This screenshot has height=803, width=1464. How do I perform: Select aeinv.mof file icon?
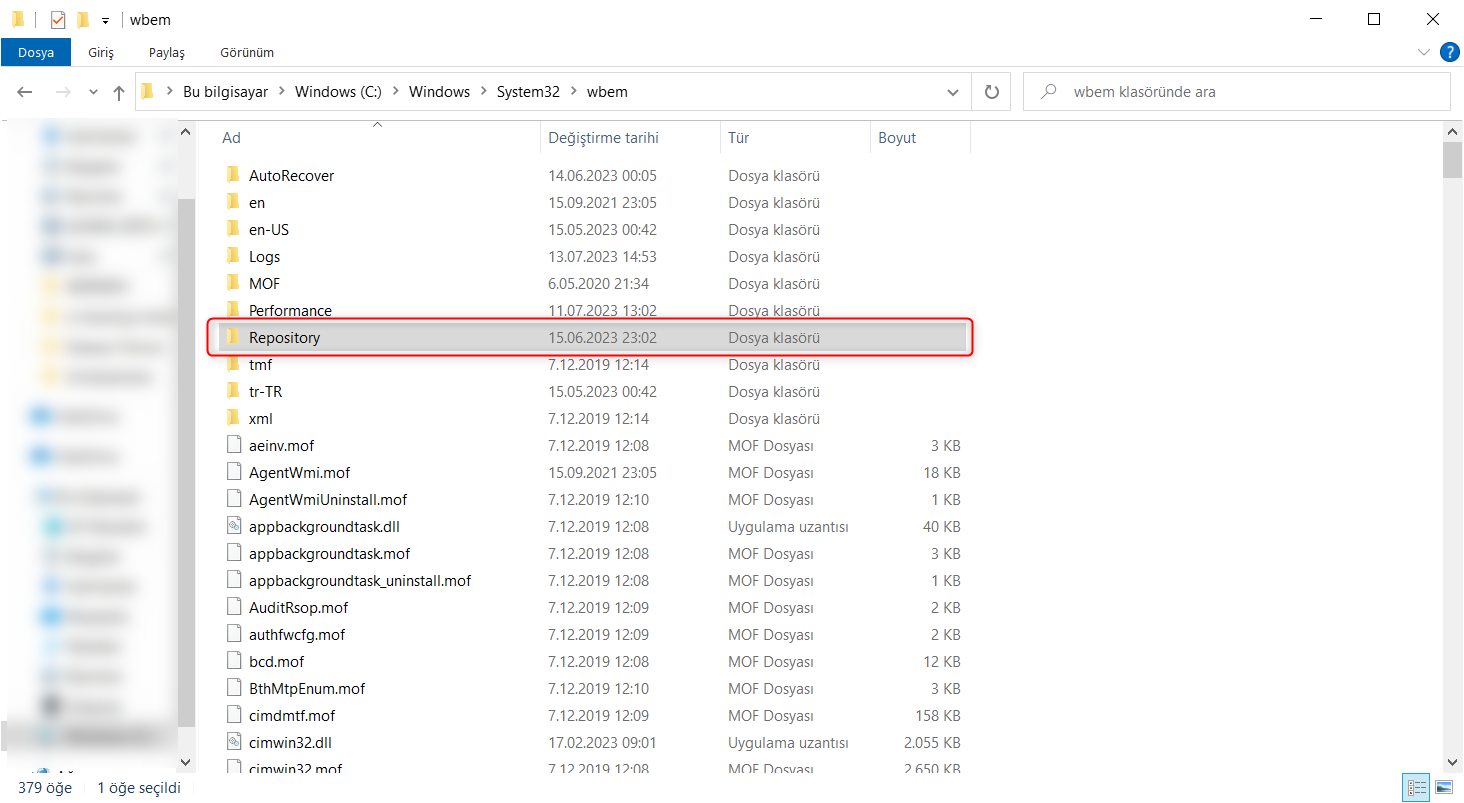(233, 445)
